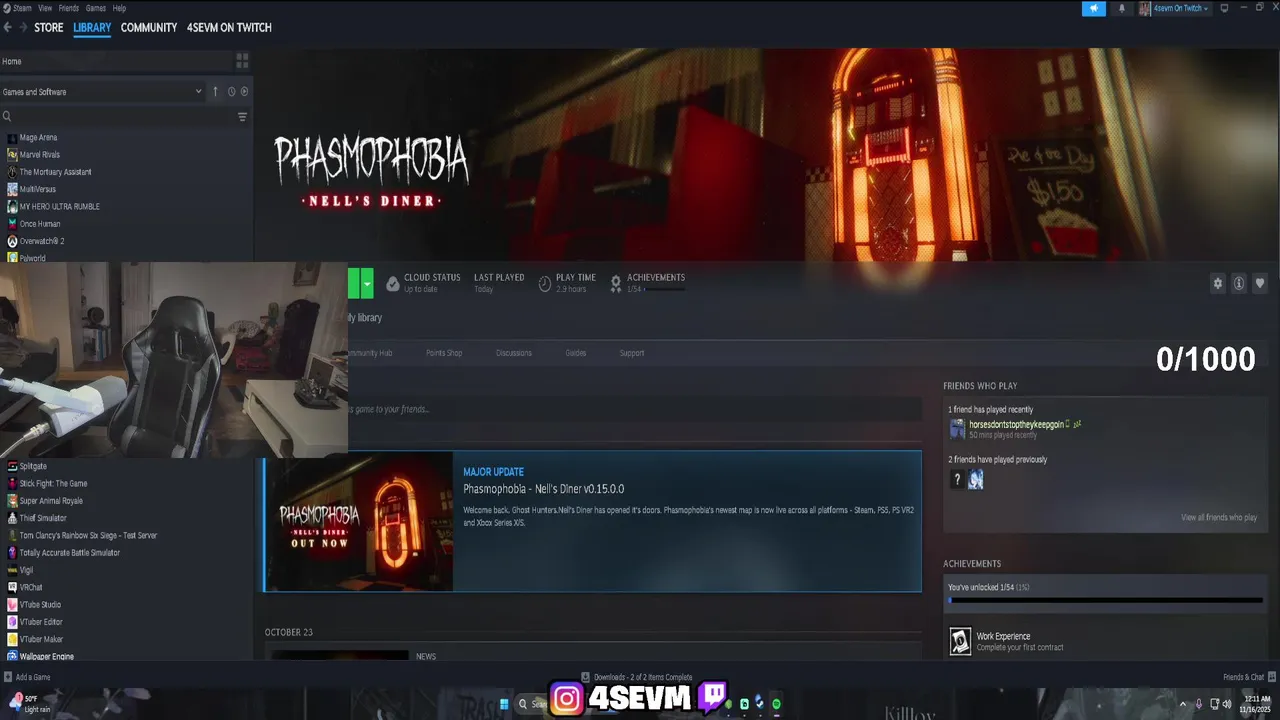1280x720 pixels.
Task: Click the back navigation arrow
Action: pyautogui.click(x=8, y=28)
